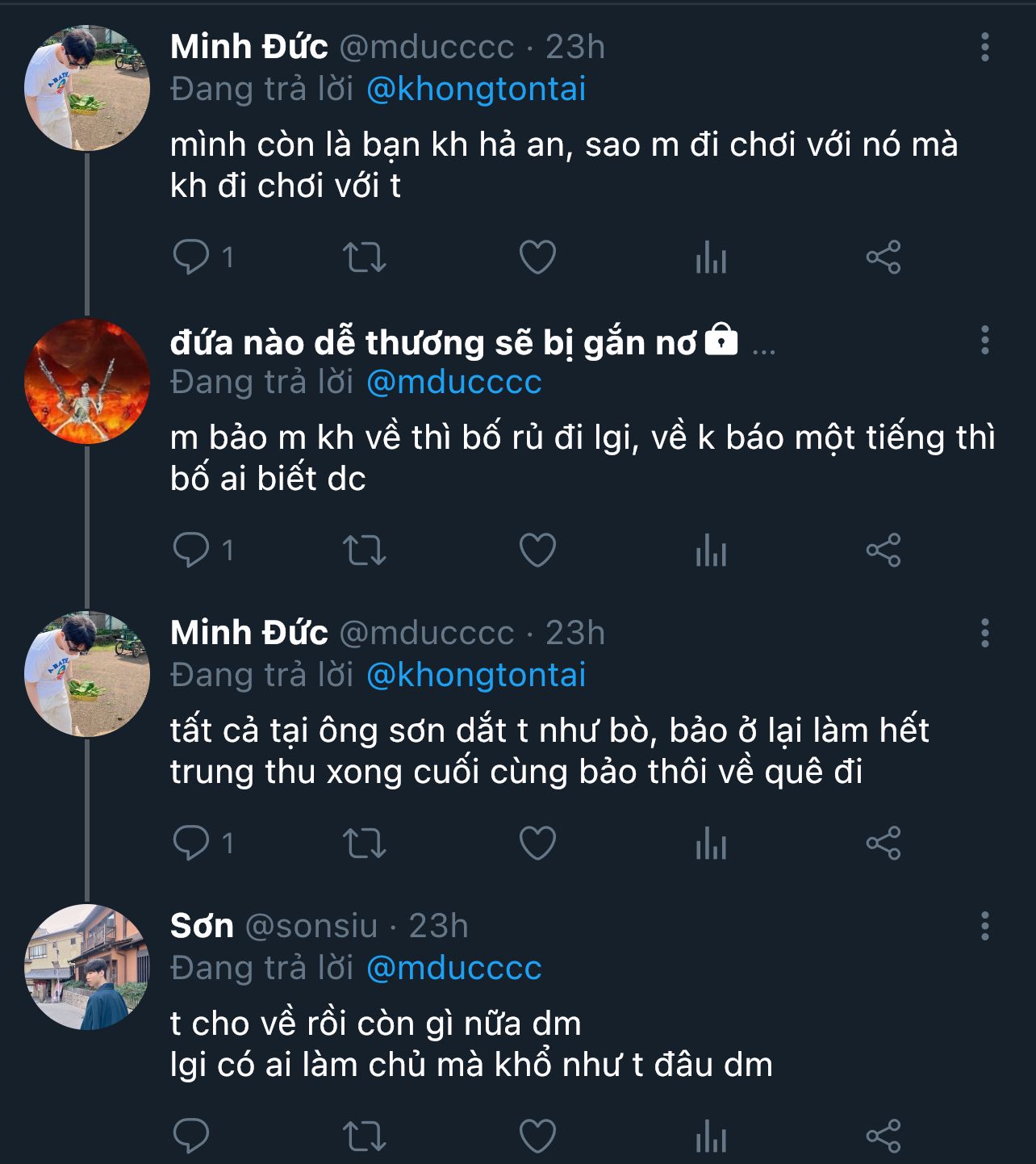1036x1164 pixels.
Task: Reply to Sơn's tweet
Action: pos(192,1137)
